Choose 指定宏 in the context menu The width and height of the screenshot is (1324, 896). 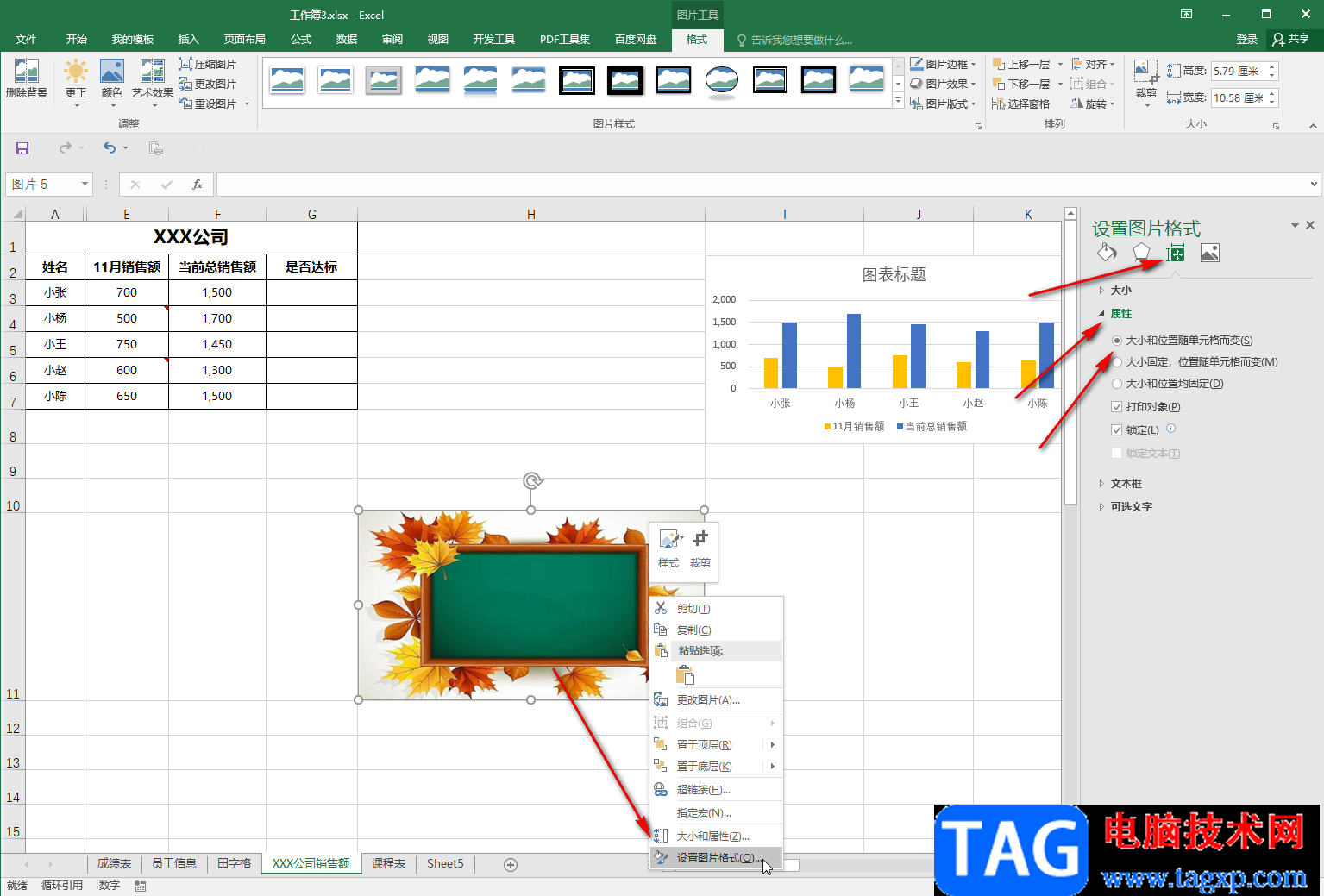716,813
